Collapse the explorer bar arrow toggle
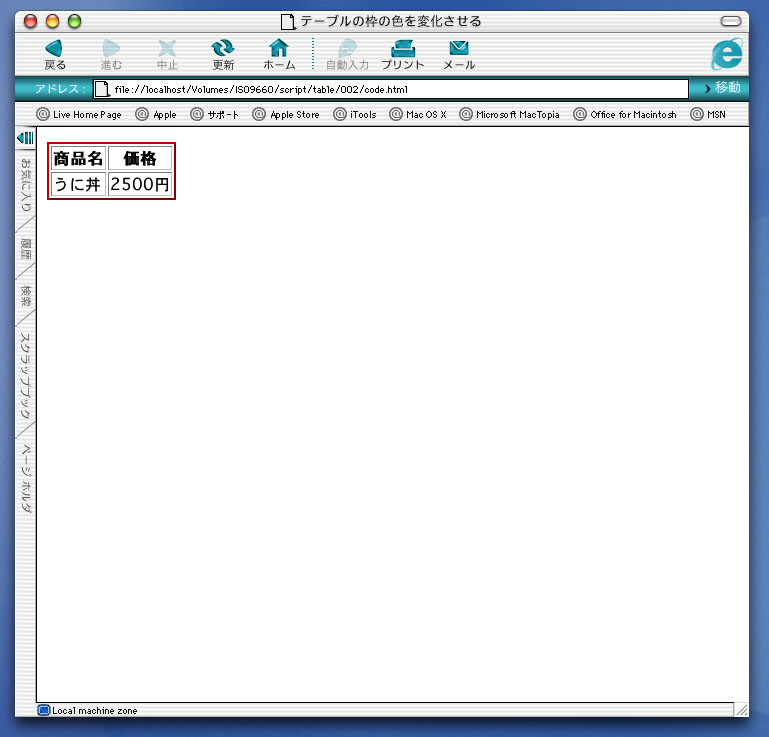769x737 pixels. coord(25,138)
